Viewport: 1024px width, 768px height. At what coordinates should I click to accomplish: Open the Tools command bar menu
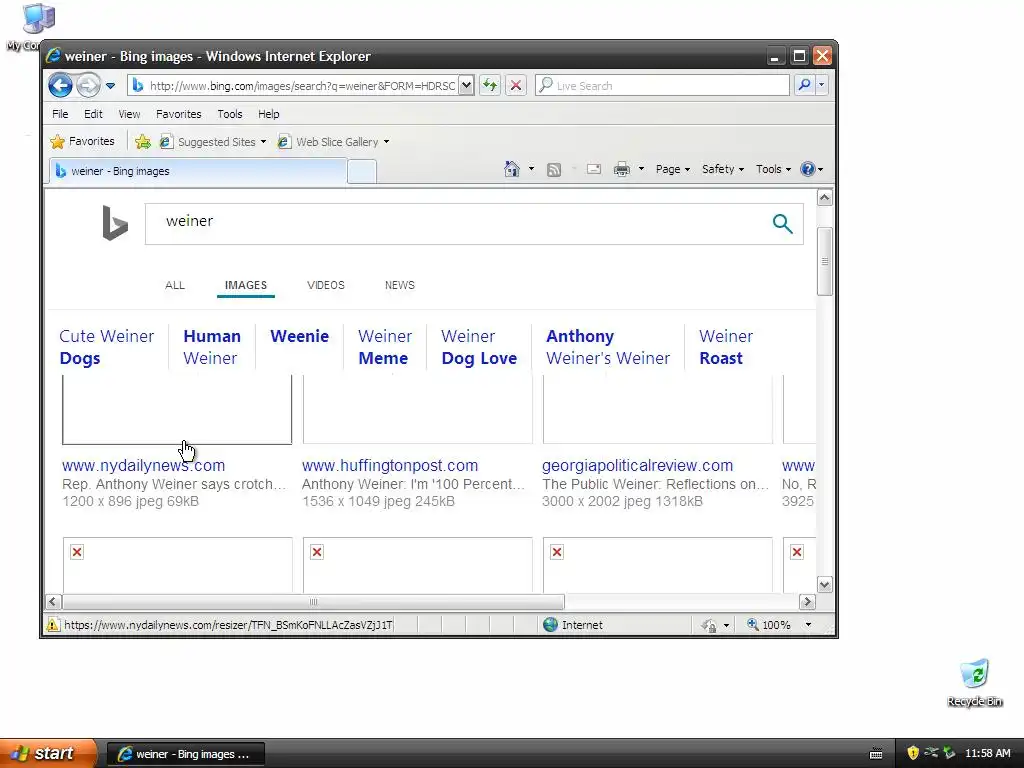pyautogui.click(x=773, y=169)
